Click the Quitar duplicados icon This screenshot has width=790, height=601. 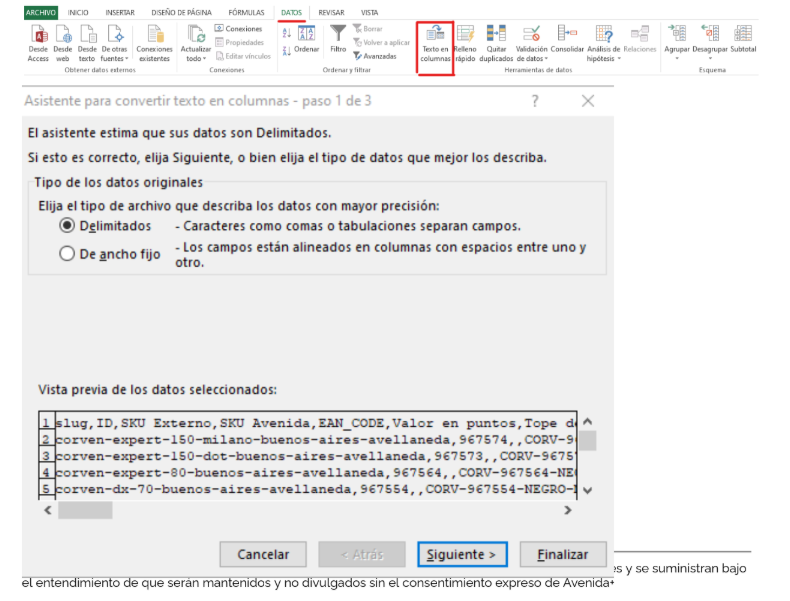click(496, 36)
